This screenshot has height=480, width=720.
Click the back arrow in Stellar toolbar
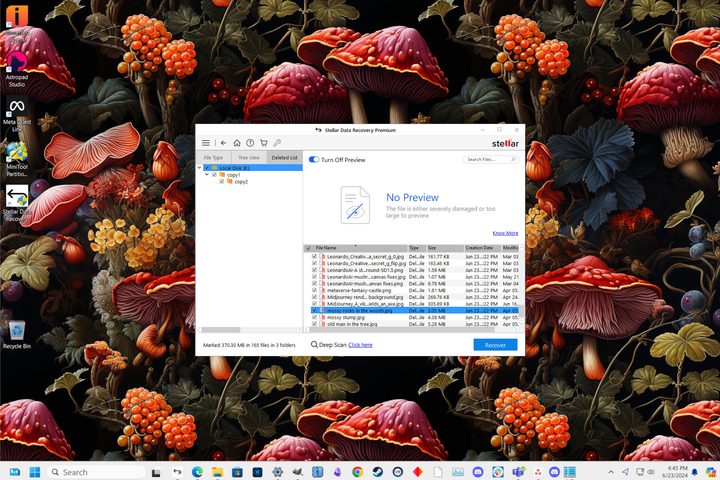[224, 143]
